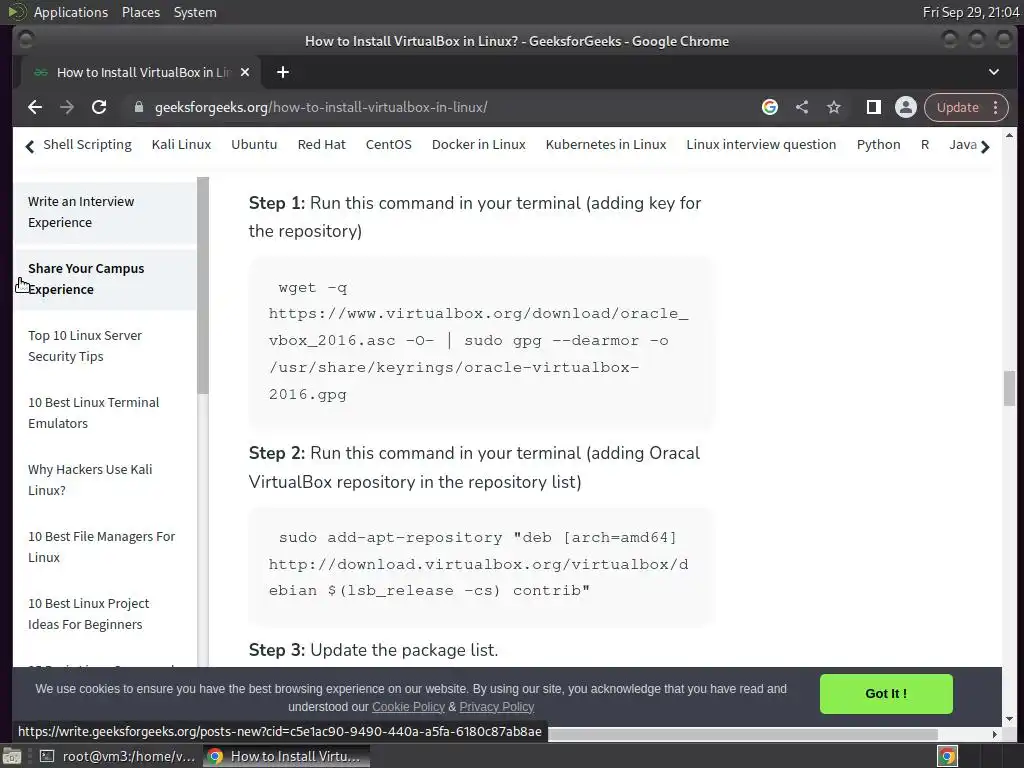Click the horizontal scrollbar at page bottom

point(743,734)
